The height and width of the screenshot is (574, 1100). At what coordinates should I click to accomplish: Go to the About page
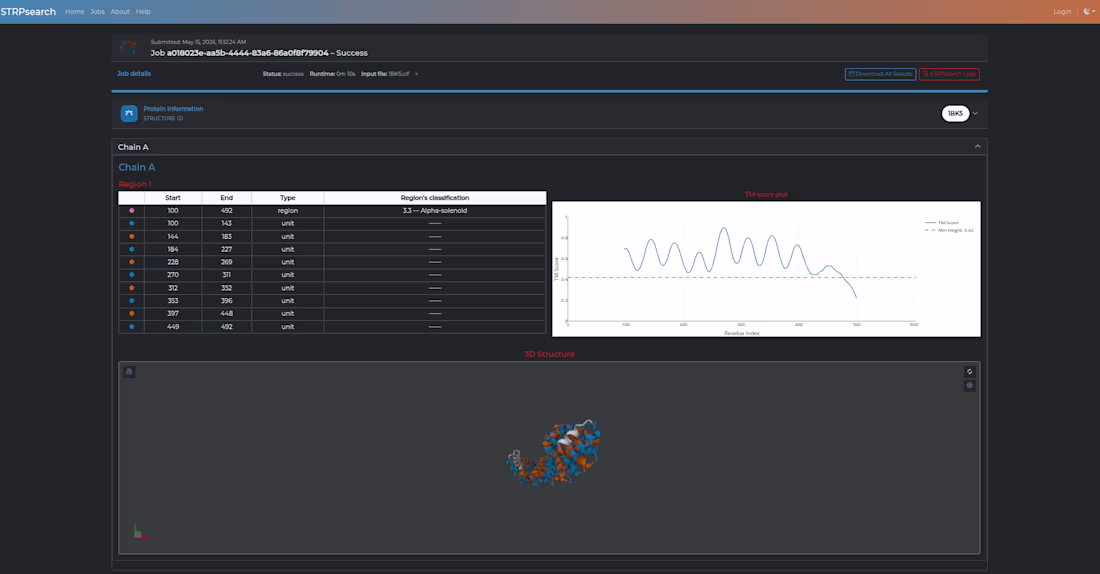(x=120, y=11)
